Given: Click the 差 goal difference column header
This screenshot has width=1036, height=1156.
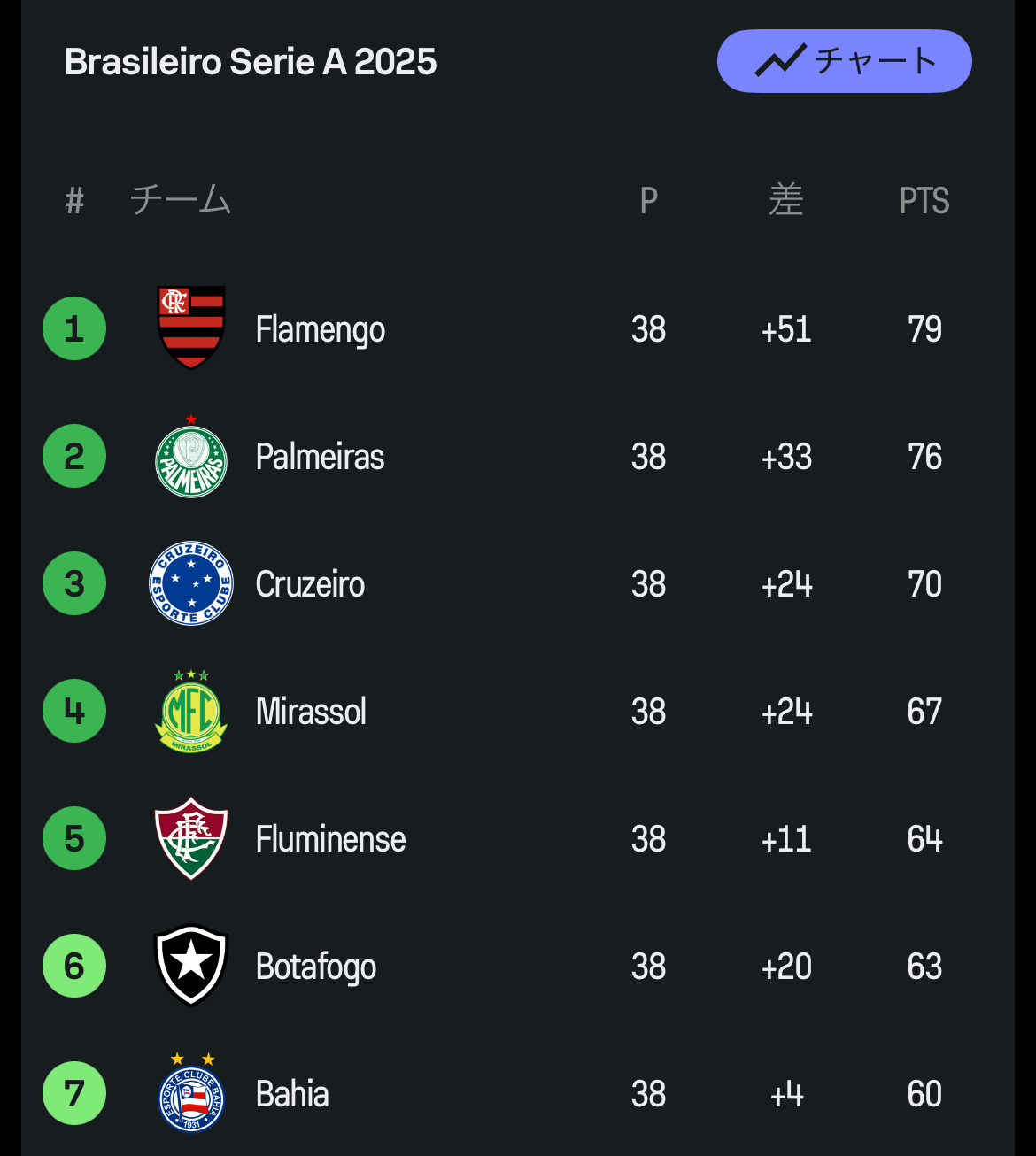Looking at the screenshot, I should point(786,200).
